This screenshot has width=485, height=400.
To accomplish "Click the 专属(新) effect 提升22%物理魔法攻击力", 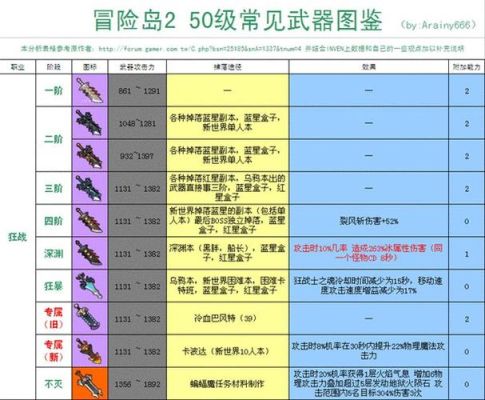I will (369, 351).
